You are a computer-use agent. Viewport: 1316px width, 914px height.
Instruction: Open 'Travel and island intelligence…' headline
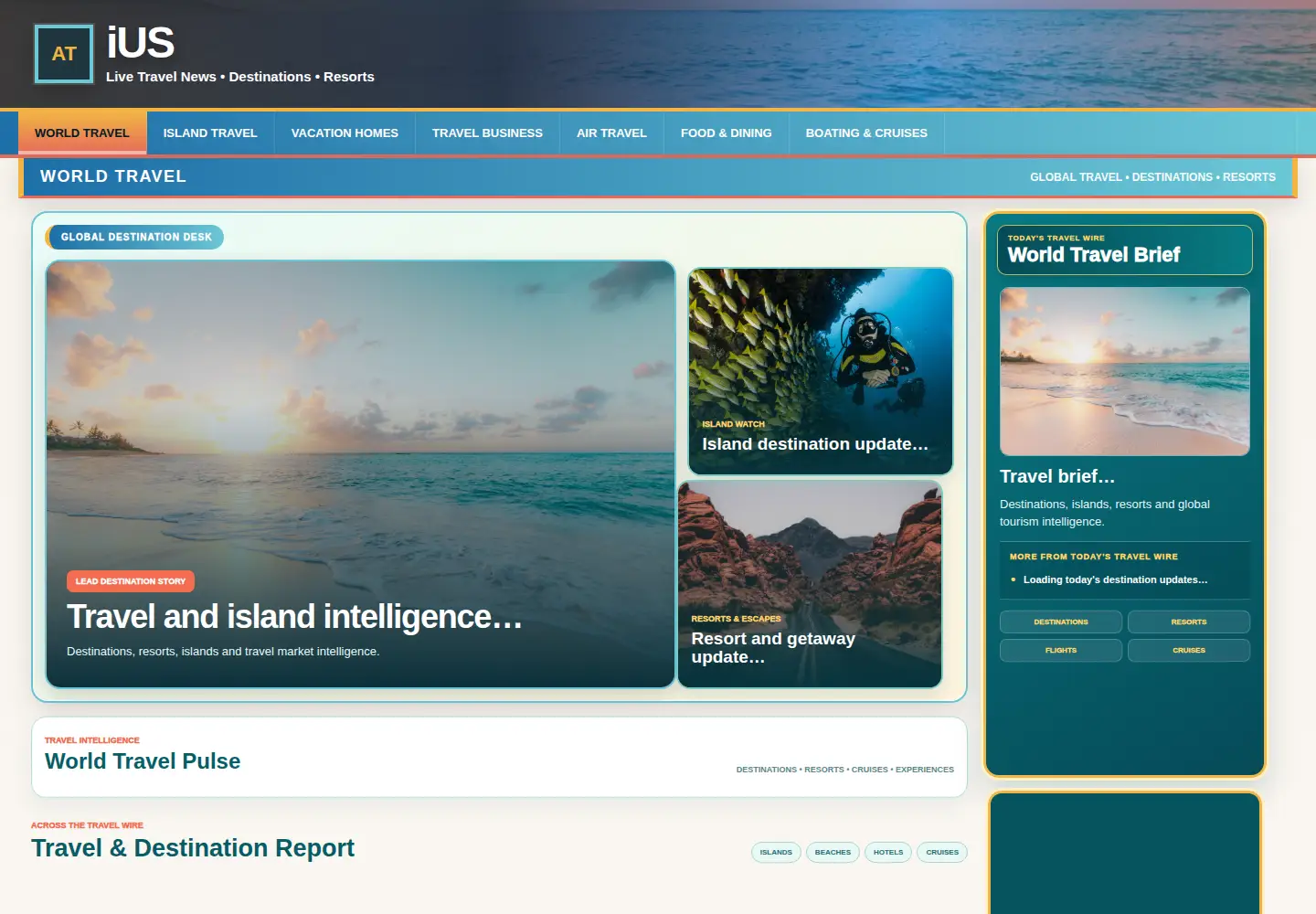294,617
